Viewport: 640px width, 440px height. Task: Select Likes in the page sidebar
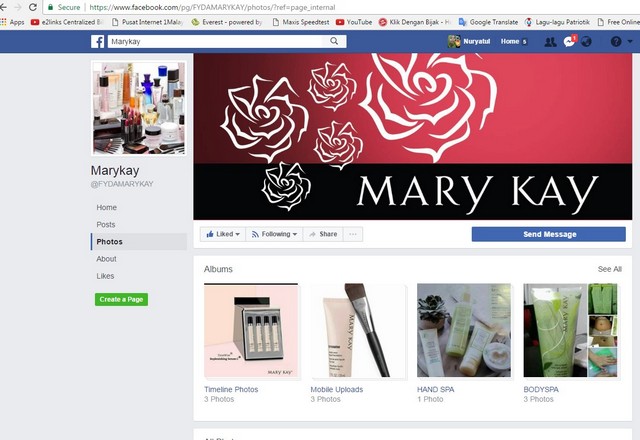(105, 276)
